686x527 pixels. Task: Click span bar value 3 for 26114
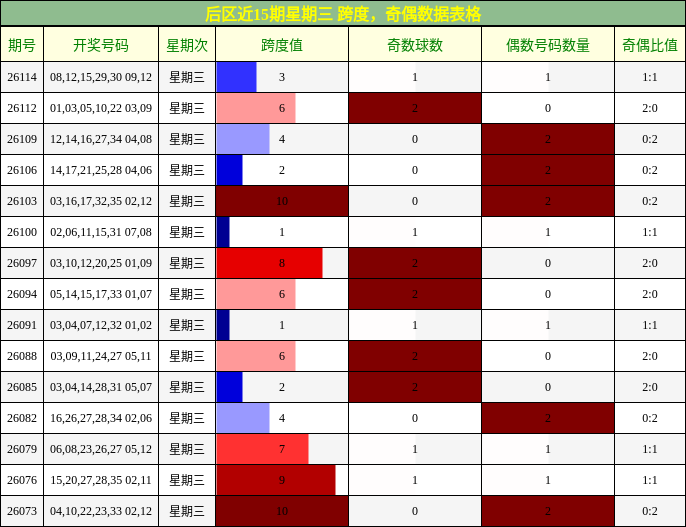282,77
